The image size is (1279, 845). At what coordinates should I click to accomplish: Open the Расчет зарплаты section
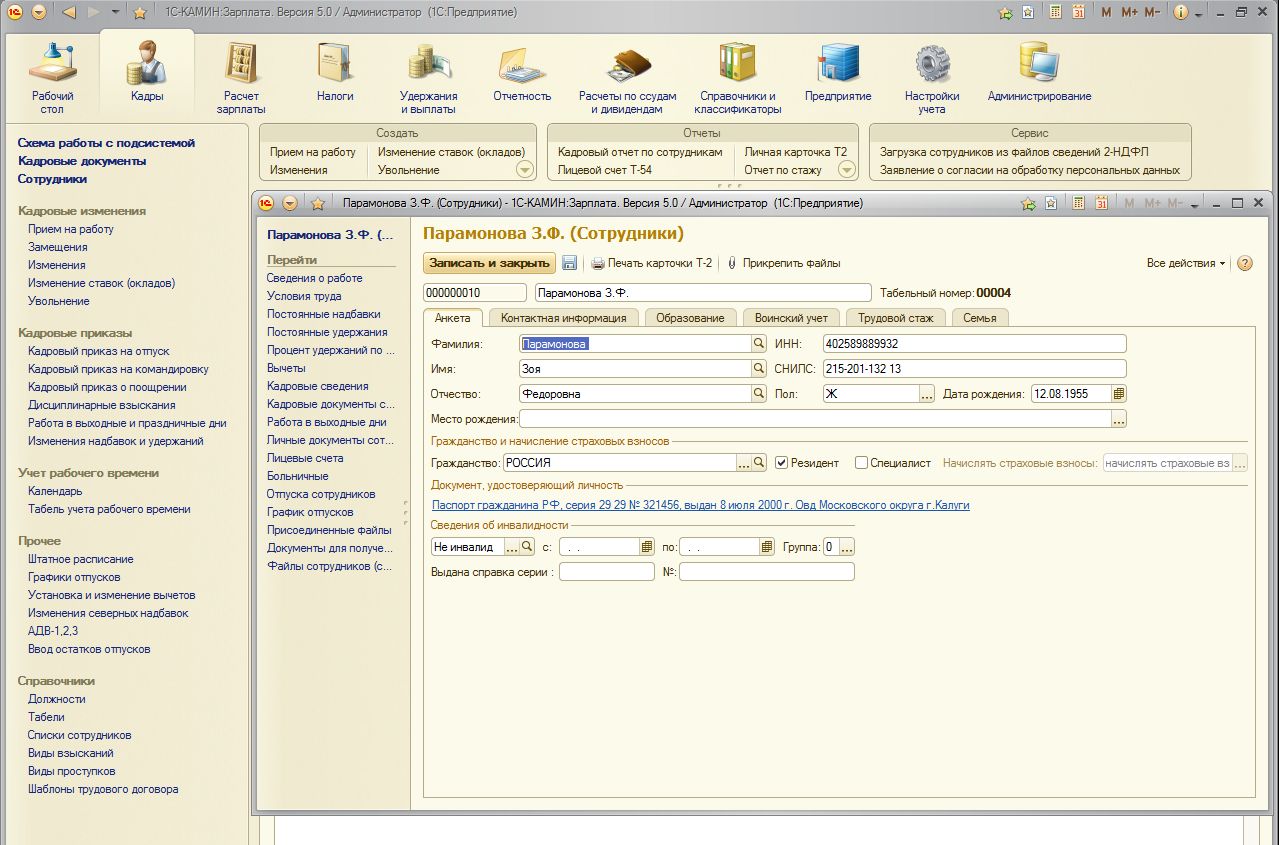point(241,80)
